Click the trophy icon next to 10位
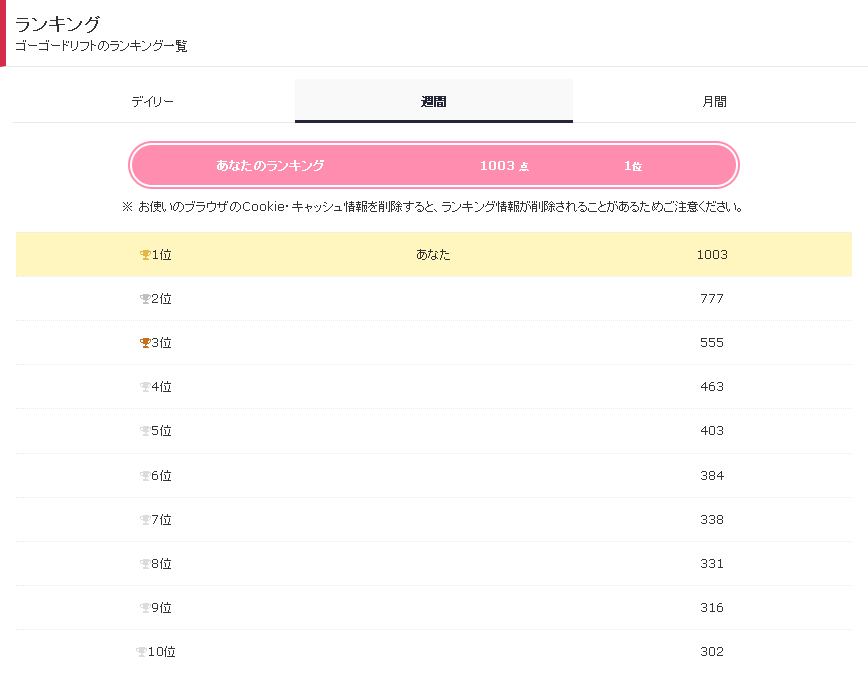This screenshot has height=692, width=868. pyautogui.click(x=141, y=652)
